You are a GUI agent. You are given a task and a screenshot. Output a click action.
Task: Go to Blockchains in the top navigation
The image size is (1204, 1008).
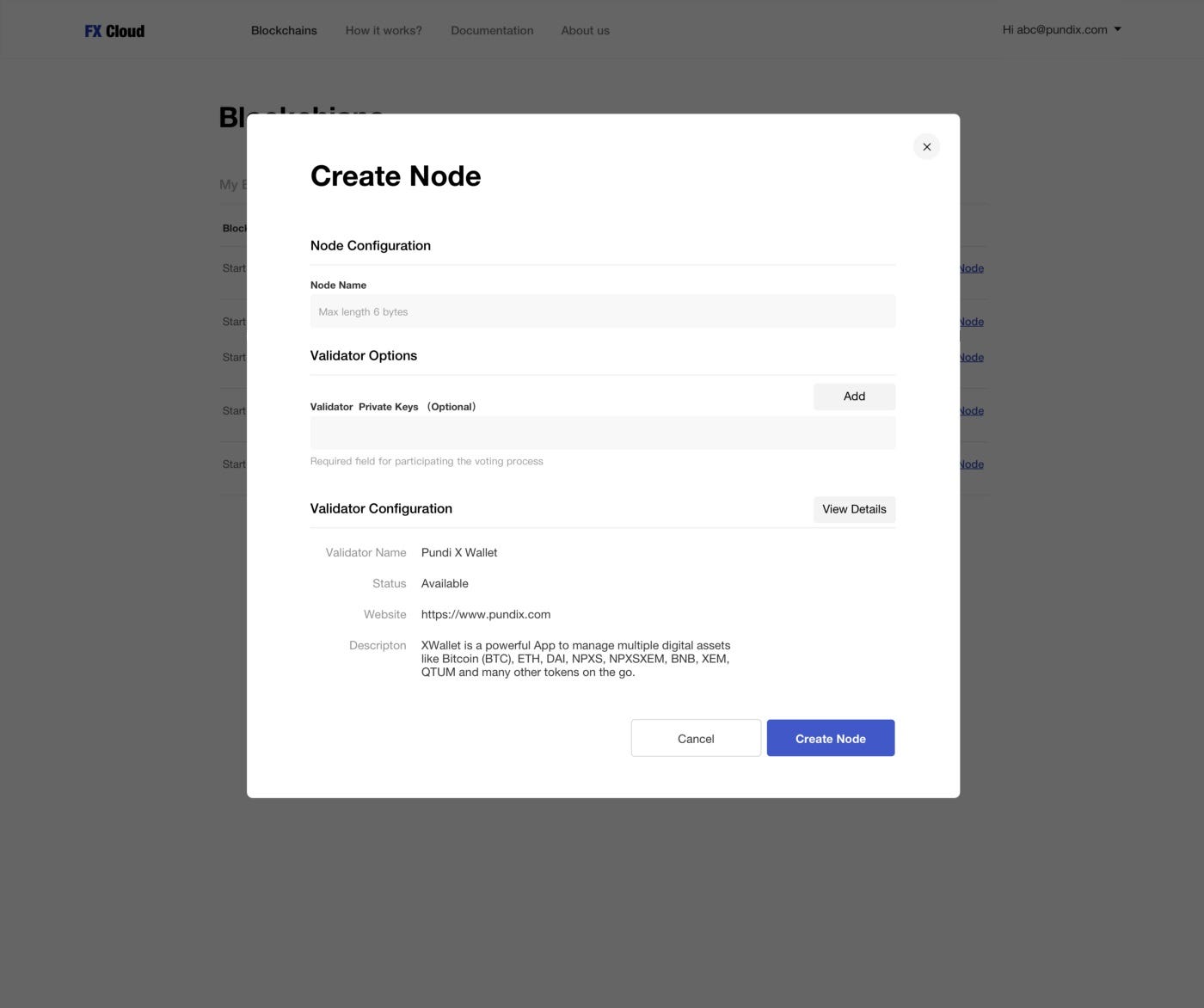pyautogui.click(x=284, y=30)
